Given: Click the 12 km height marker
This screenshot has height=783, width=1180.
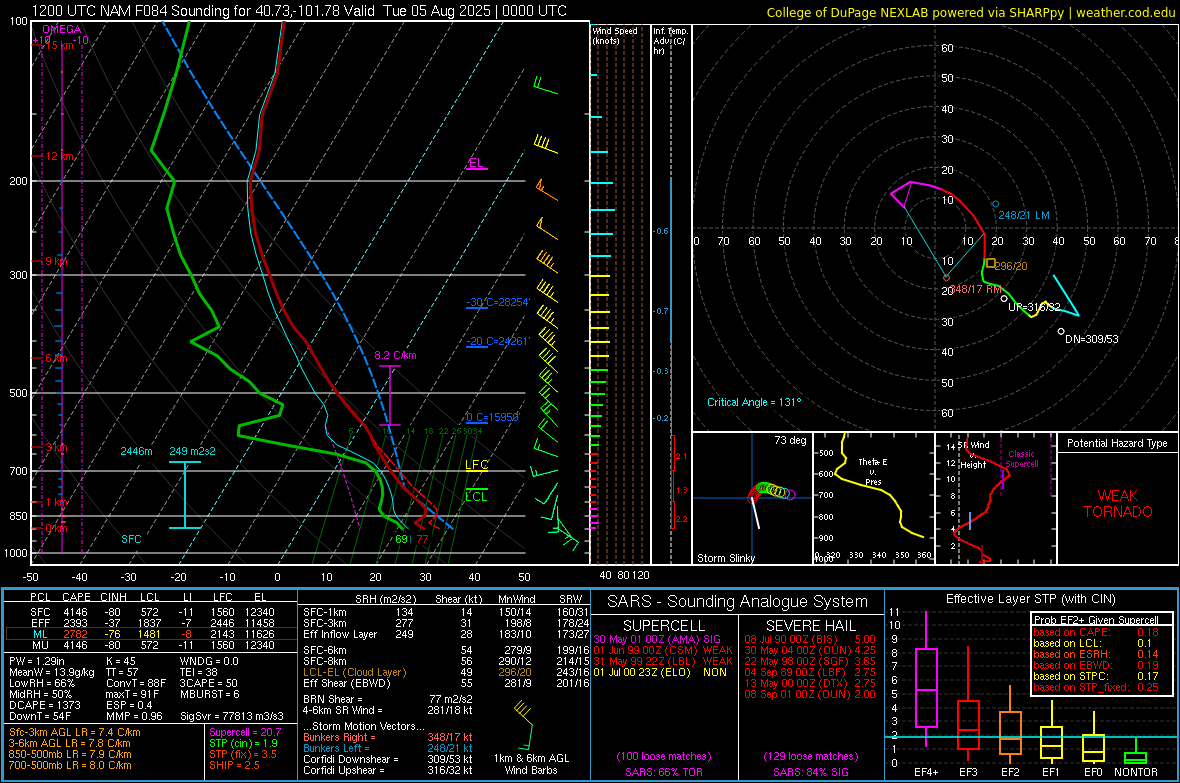Looking at the screenshot, I should click(60, 156).
